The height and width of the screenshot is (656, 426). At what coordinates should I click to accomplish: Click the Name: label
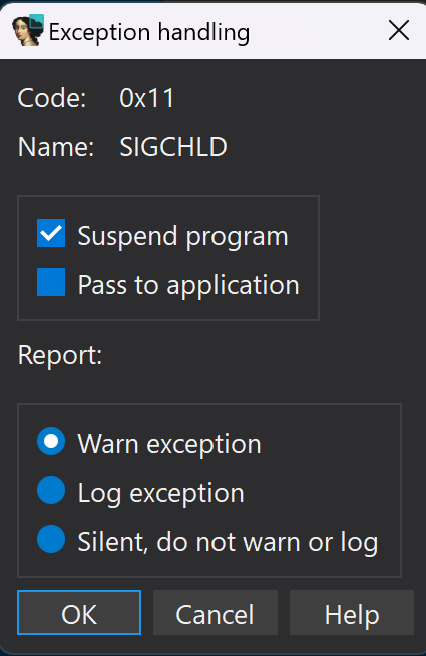pyautogui.click(x=56, y=147)
